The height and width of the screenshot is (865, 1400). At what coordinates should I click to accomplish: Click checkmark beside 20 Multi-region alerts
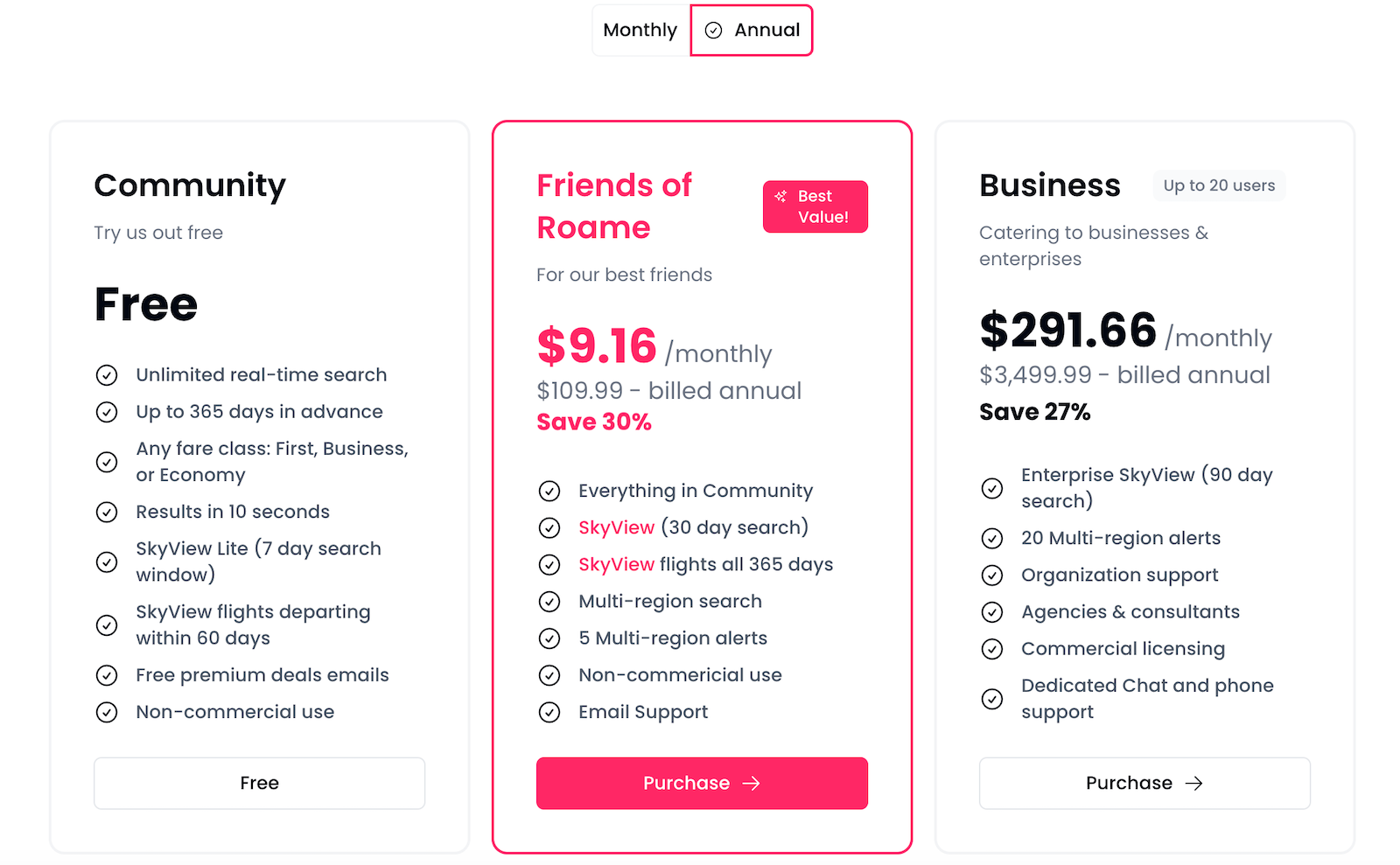click(x=992, y=538)
